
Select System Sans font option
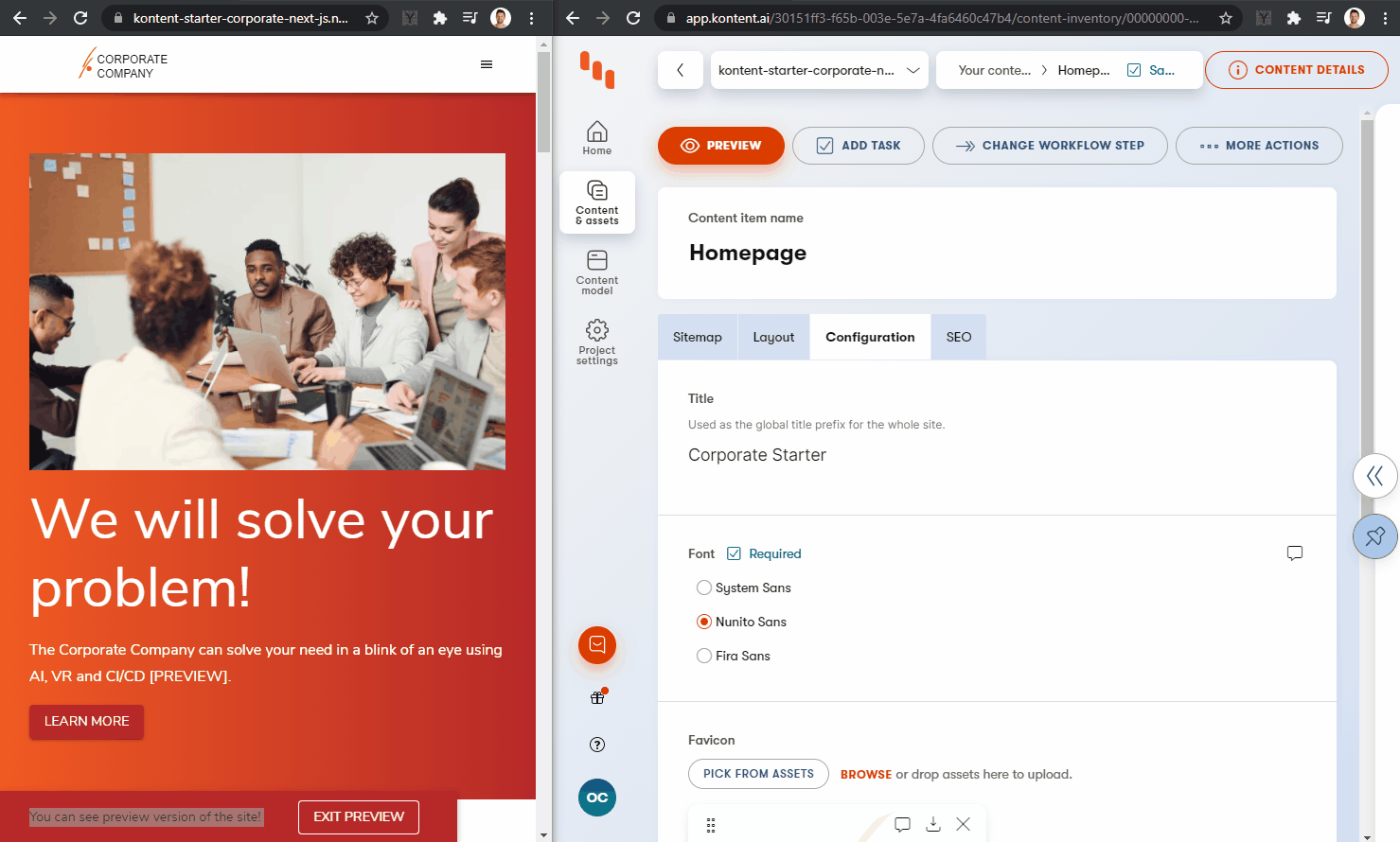tap(704, 588)
